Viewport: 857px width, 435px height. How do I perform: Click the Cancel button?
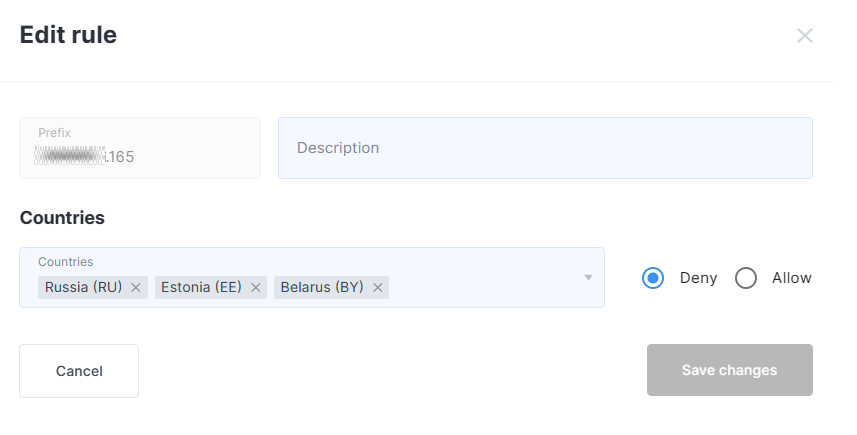pos(79,371)
